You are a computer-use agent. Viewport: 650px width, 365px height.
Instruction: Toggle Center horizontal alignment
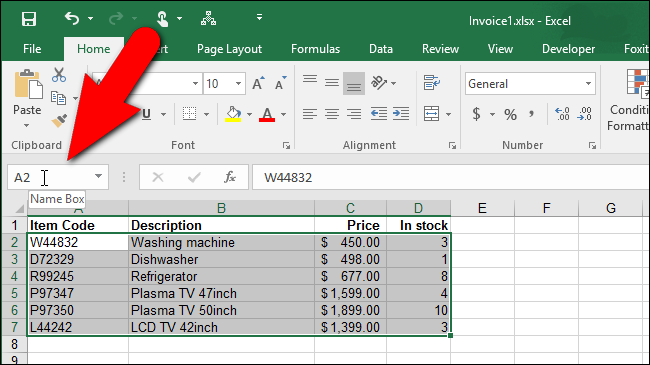[332, 114]
